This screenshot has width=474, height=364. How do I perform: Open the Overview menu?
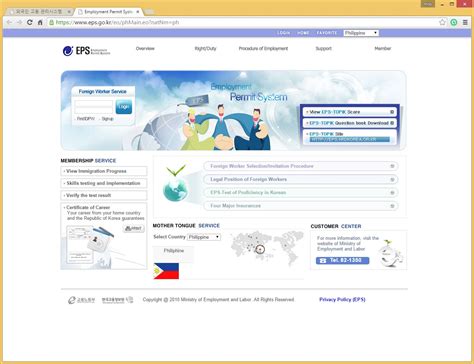click(x=145, y=49)
